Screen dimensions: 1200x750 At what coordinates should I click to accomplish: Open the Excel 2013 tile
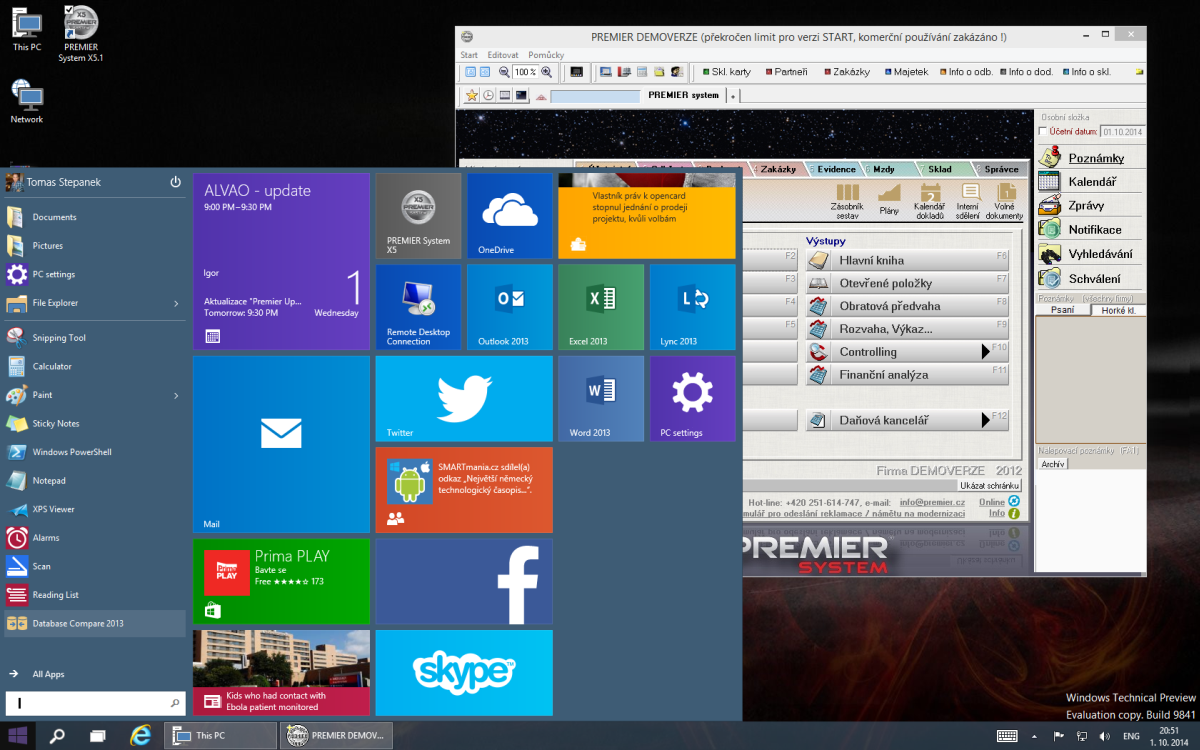pyautogui.click(x=601, y=307)
